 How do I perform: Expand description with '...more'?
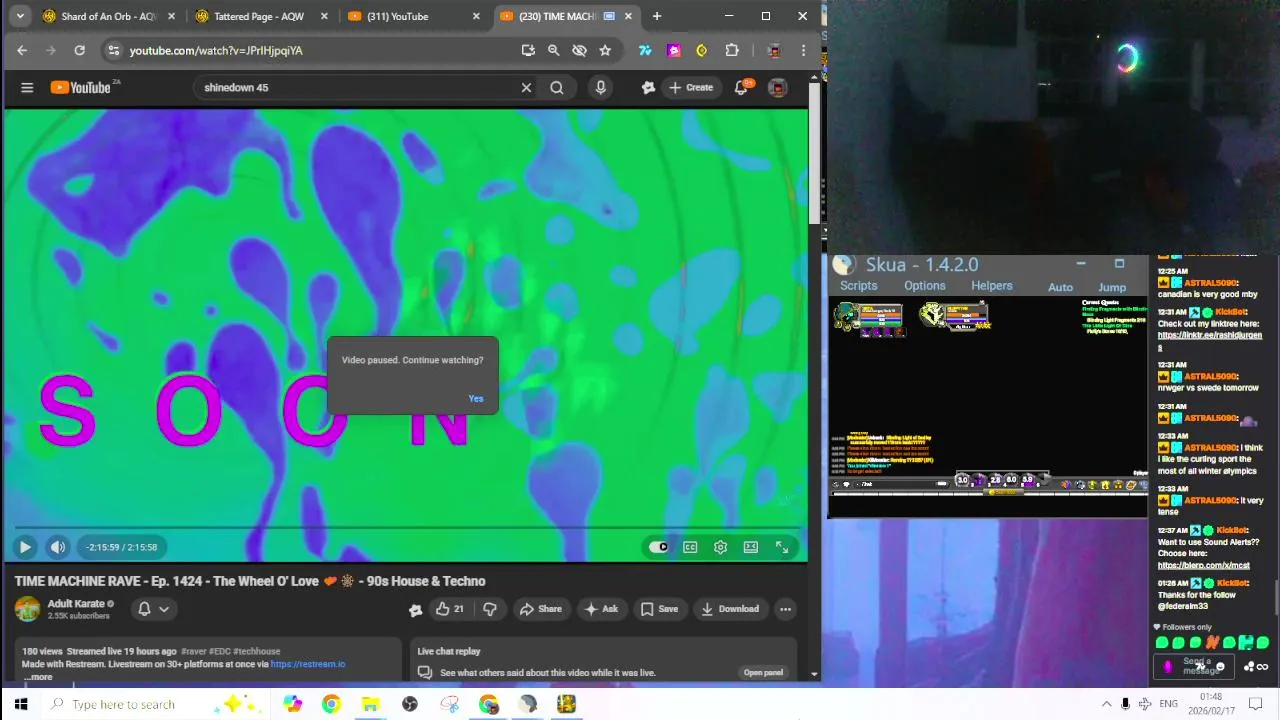[38, 677]
